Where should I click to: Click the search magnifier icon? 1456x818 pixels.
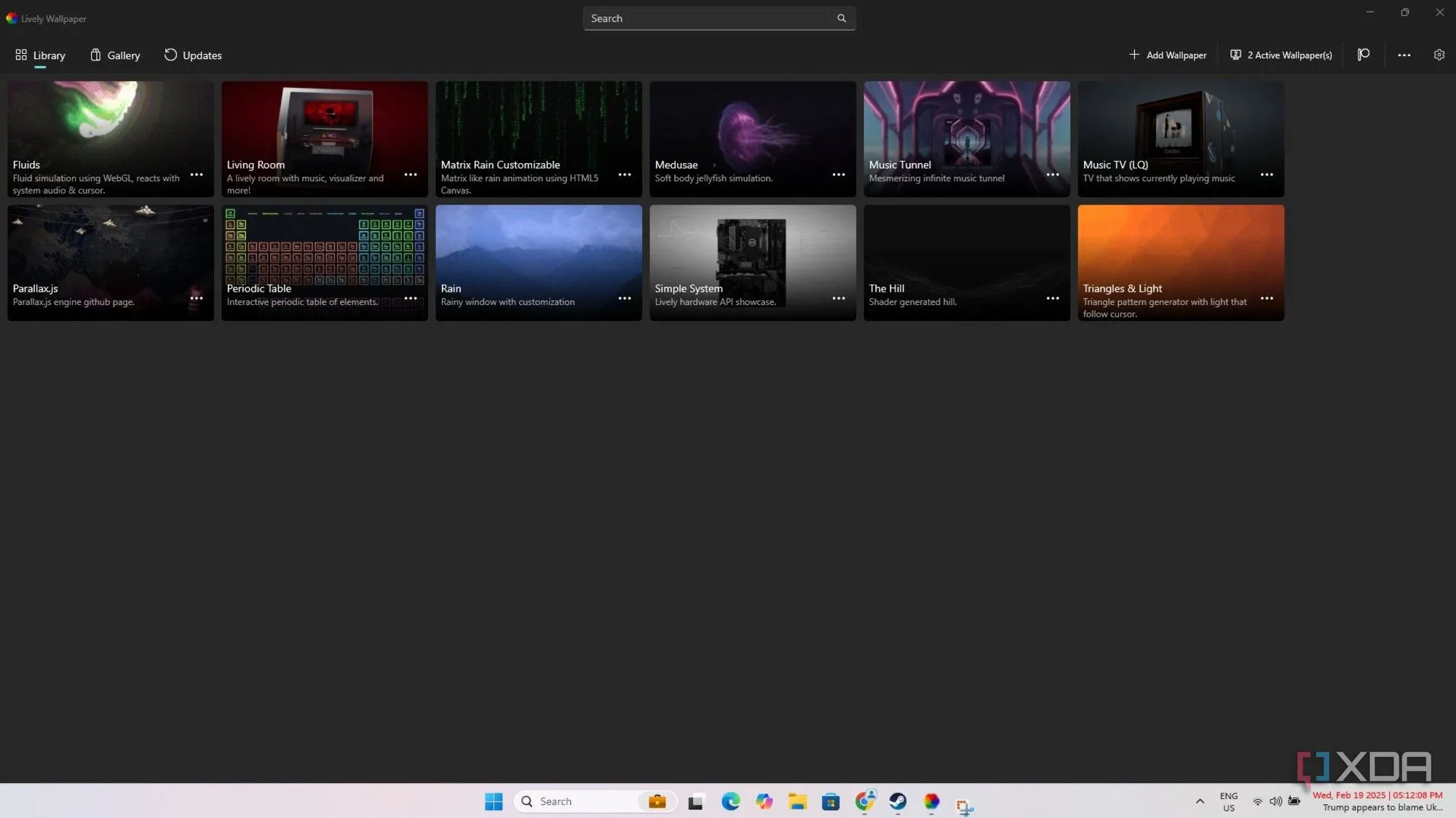pyautogui.click(x=842, y=18)
